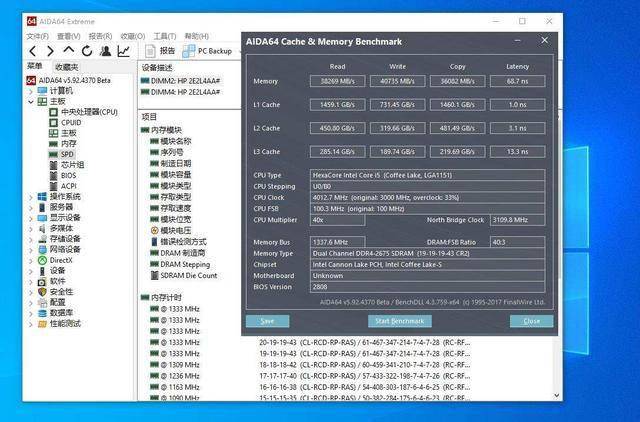Click the Up one level arrow icon
Screen dimensions: 640x422
pos(68,51)
